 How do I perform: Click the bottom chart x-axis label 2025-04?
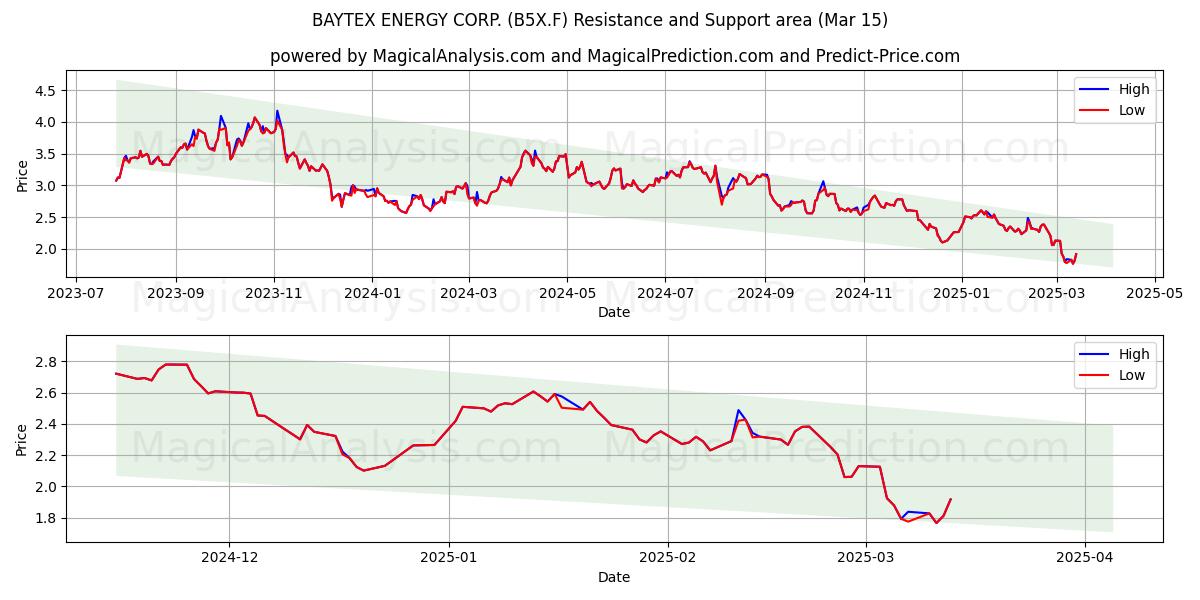coord(1085,559)
